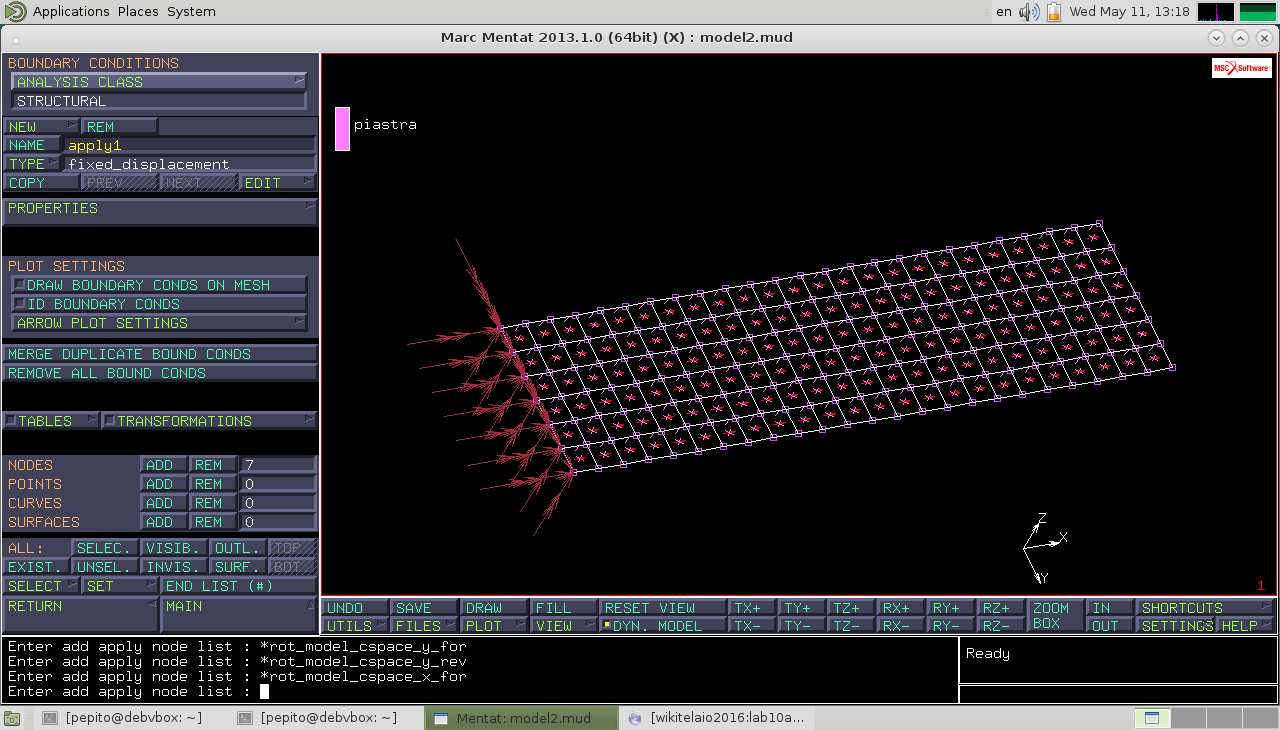This screenshot has height=730, width=1280.
Task: Click the NAME field containing apply1
Action: tap(190, 145)
